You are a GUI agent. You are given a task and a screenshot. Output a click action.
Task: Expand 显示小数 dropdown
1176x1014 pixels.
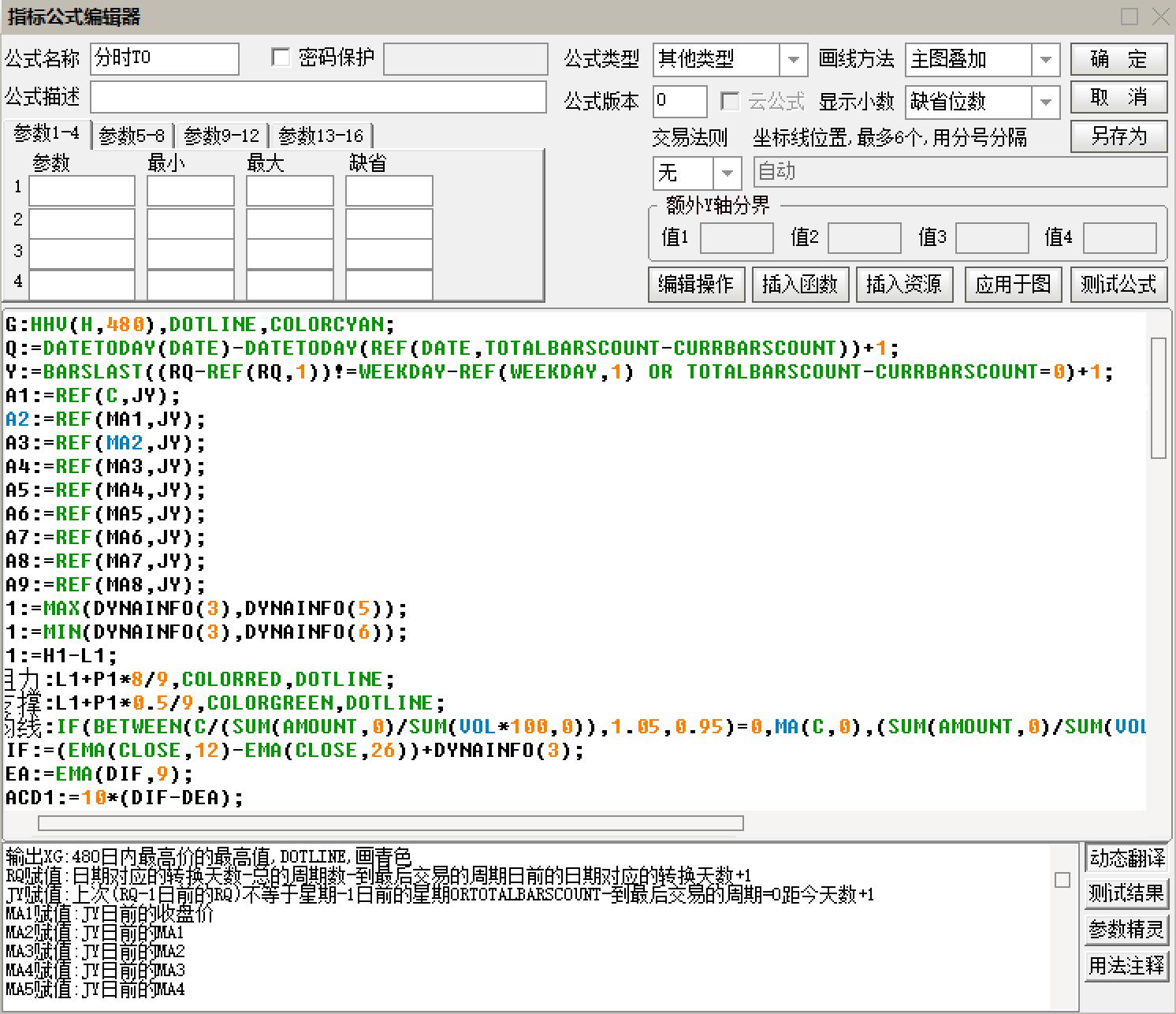pos(1046,102)
